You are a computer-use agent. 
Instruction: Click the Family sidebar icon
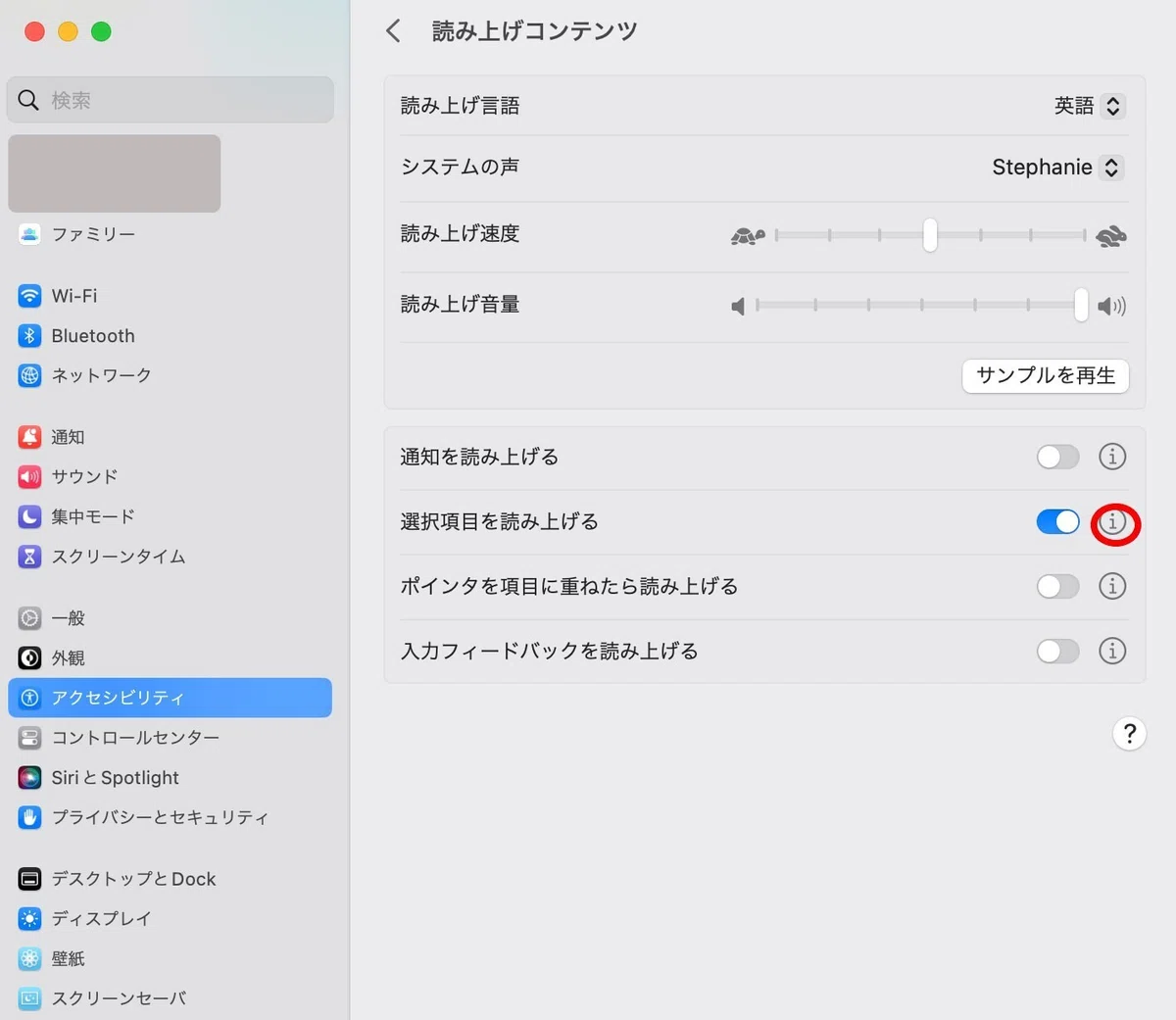coord(30,234)
